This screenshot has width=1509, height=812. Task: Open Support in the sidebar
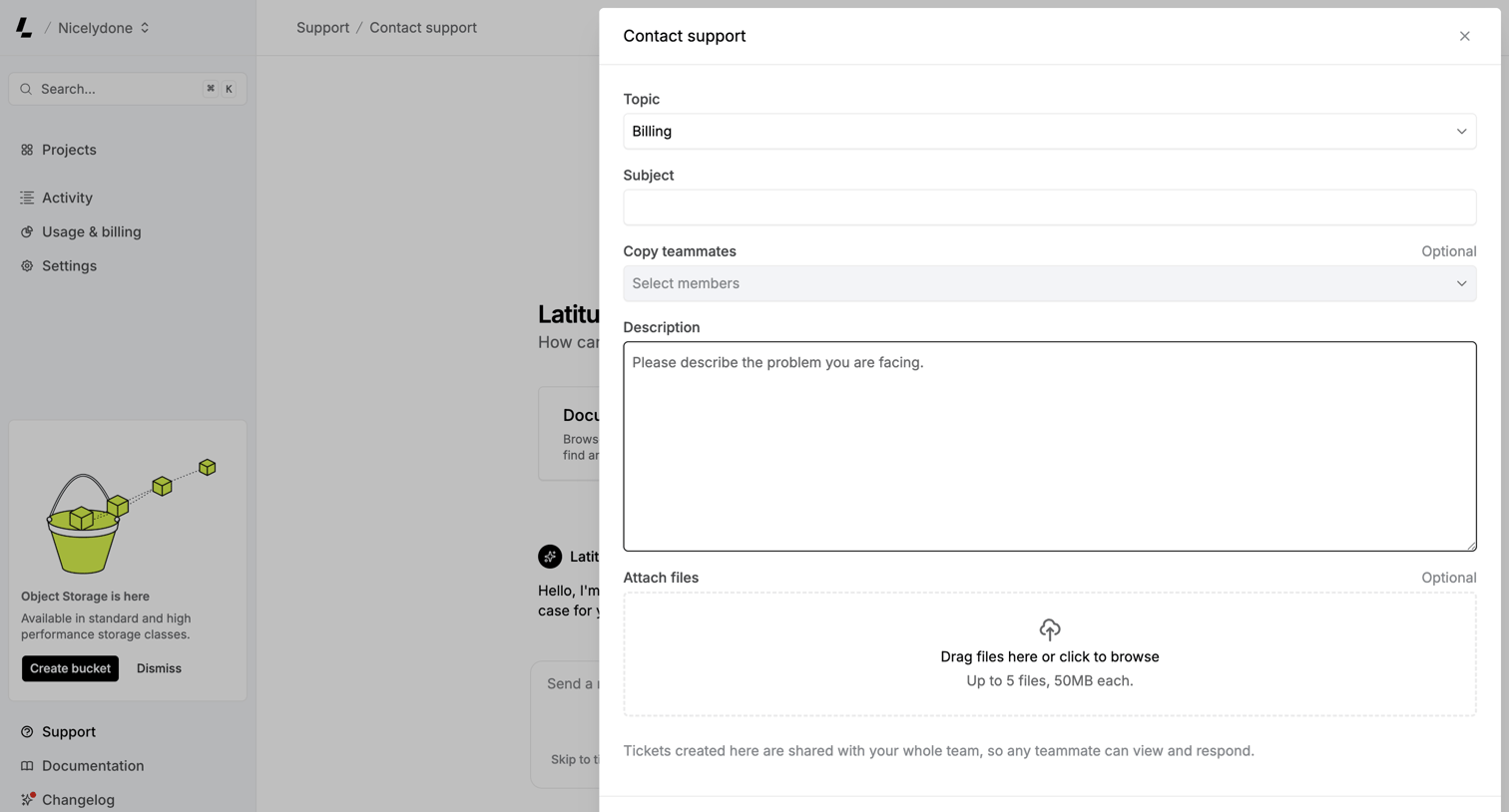pyautogui.click(x=69, y=731)
